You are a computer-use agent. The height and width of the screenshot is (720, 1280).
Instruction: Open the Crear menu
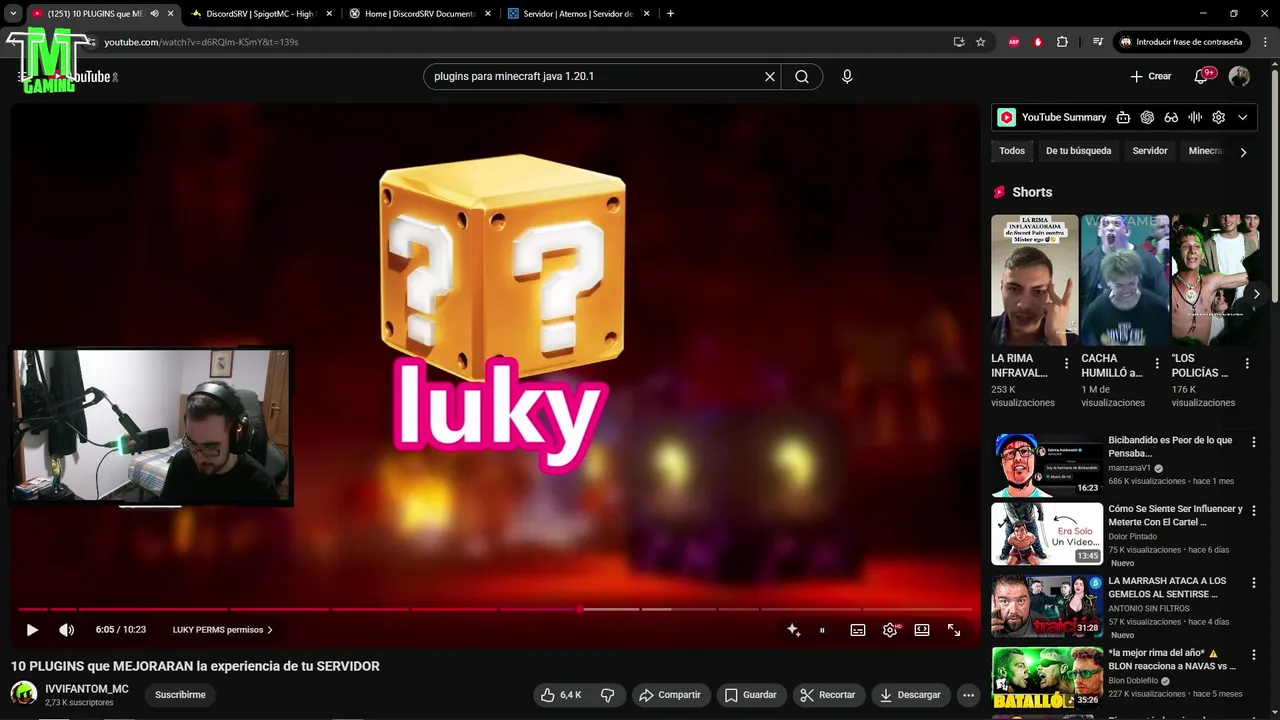pyautogui.click(x=1150, y=76)
